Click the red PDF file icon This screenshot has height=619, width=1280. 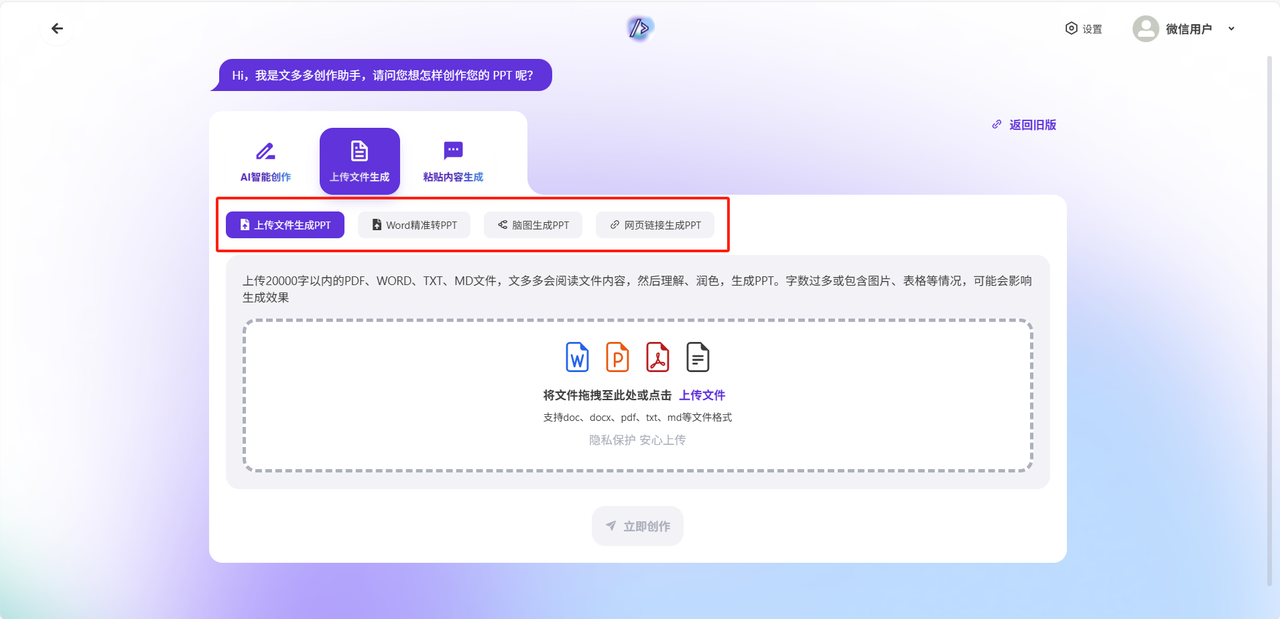pyautogui.click(x=657, y=357)
